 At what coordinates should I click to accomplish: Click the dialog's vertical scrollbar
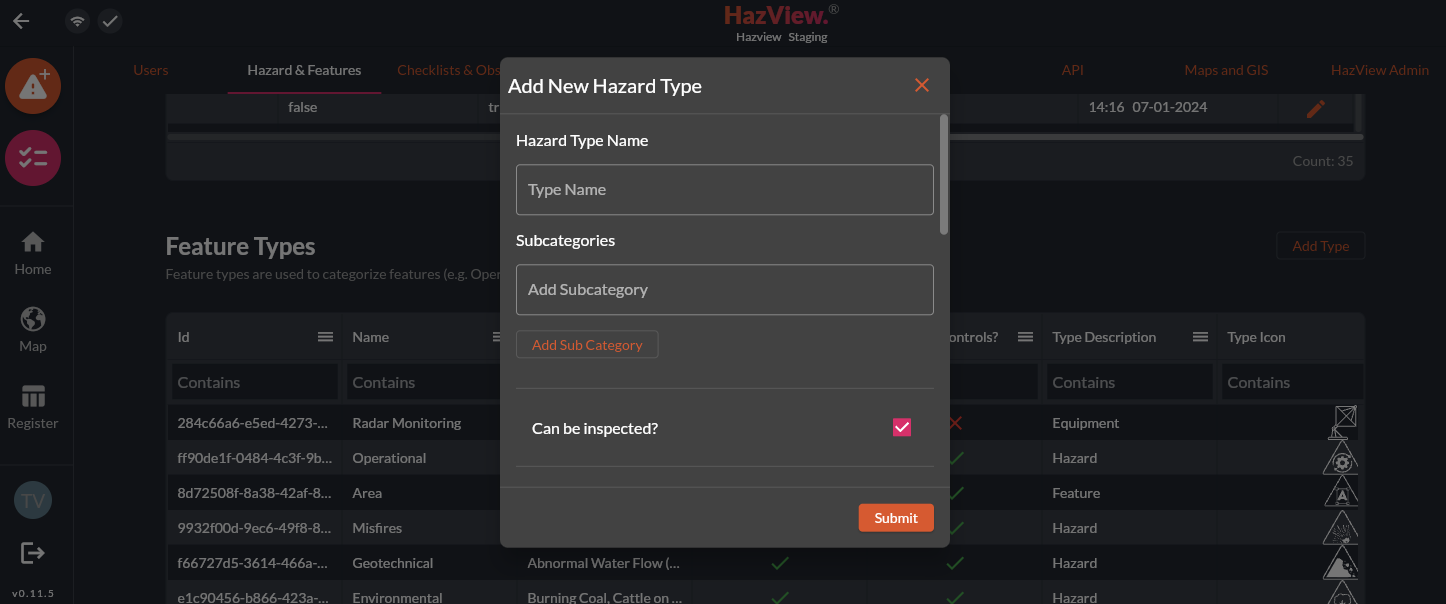[x=944, y=175]
